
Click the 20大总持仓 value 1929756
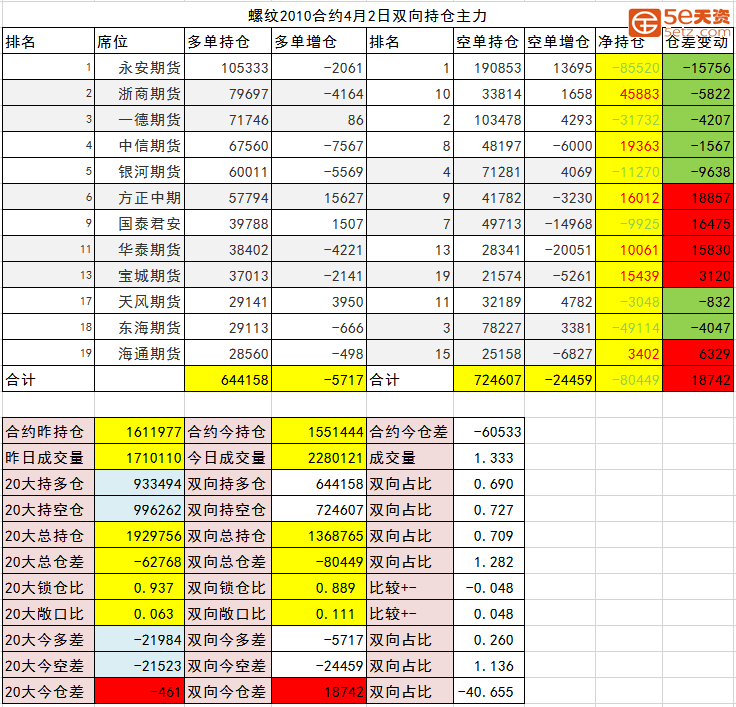[x=139, y=535]
